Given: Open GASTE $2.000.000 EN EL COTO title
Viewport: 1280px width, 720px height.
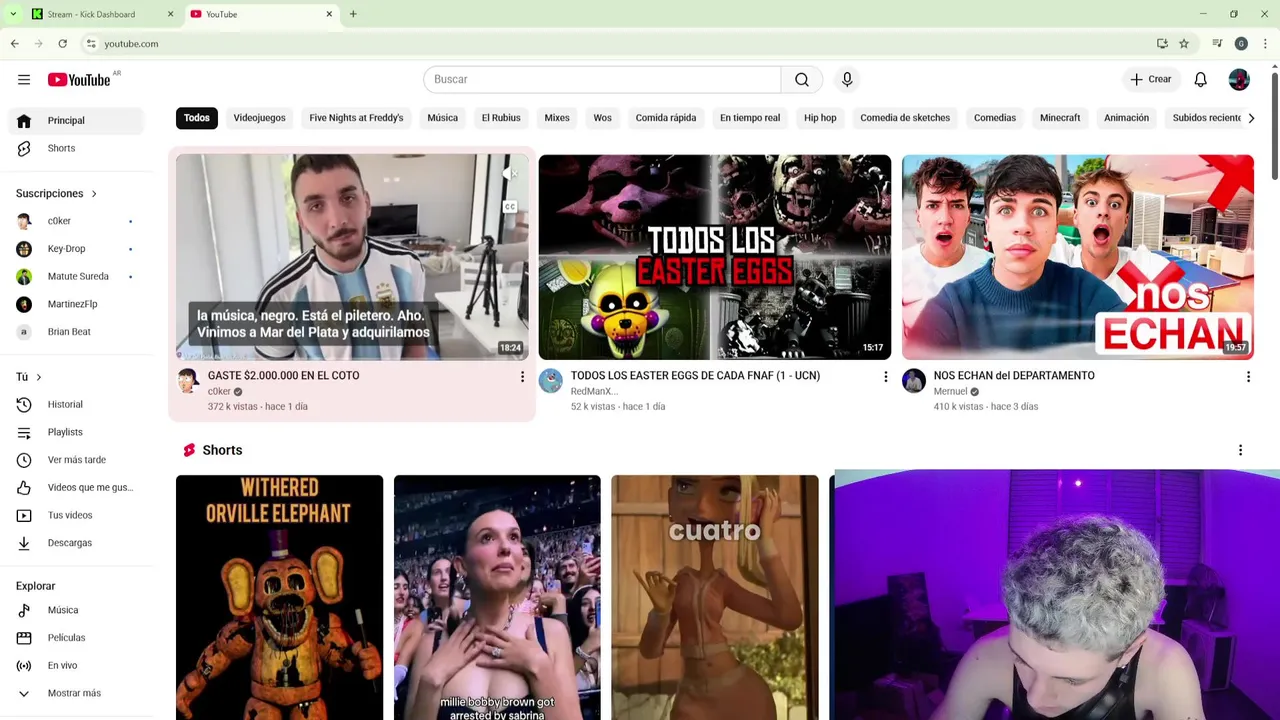Looking at the screenshot, I should [x=284, y=376].
